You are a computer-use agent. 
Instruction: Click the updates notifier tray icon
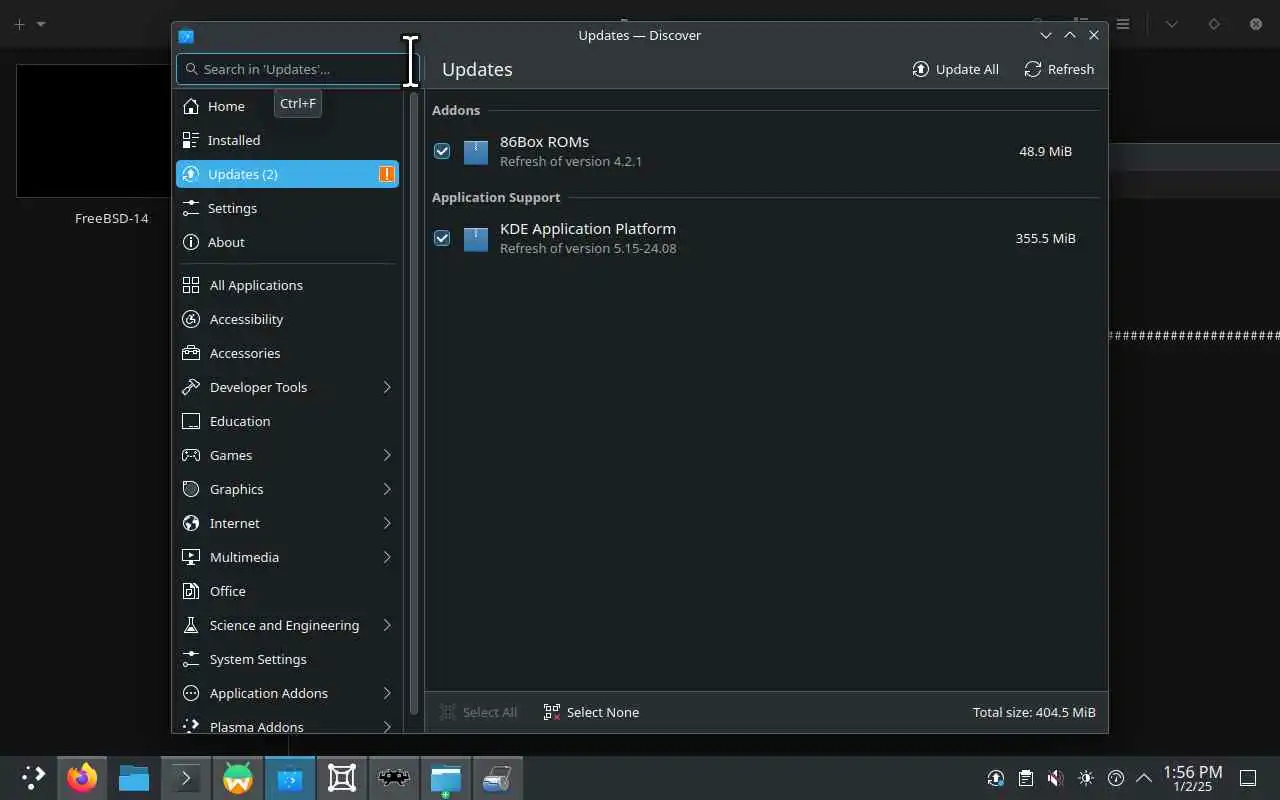(996, 777)
